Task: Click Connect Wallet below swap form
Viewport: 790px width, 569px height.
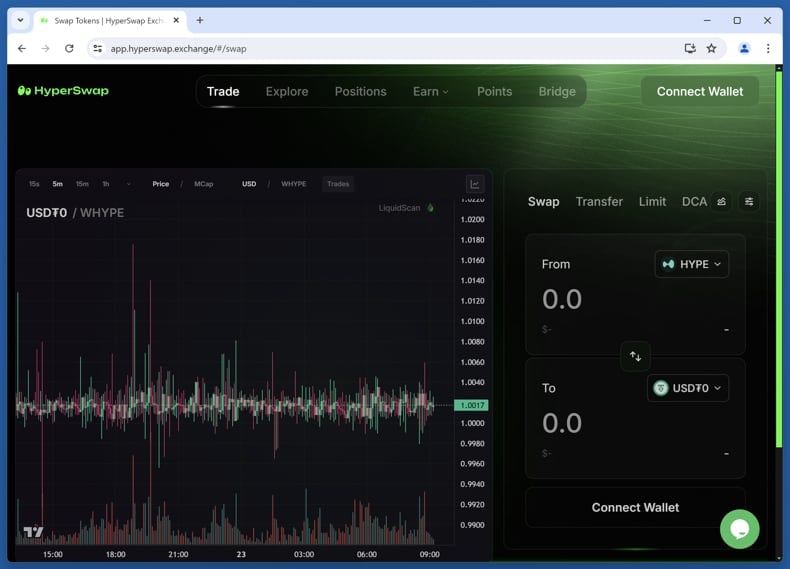Action: pyautogui.click(x=635, y=508)
